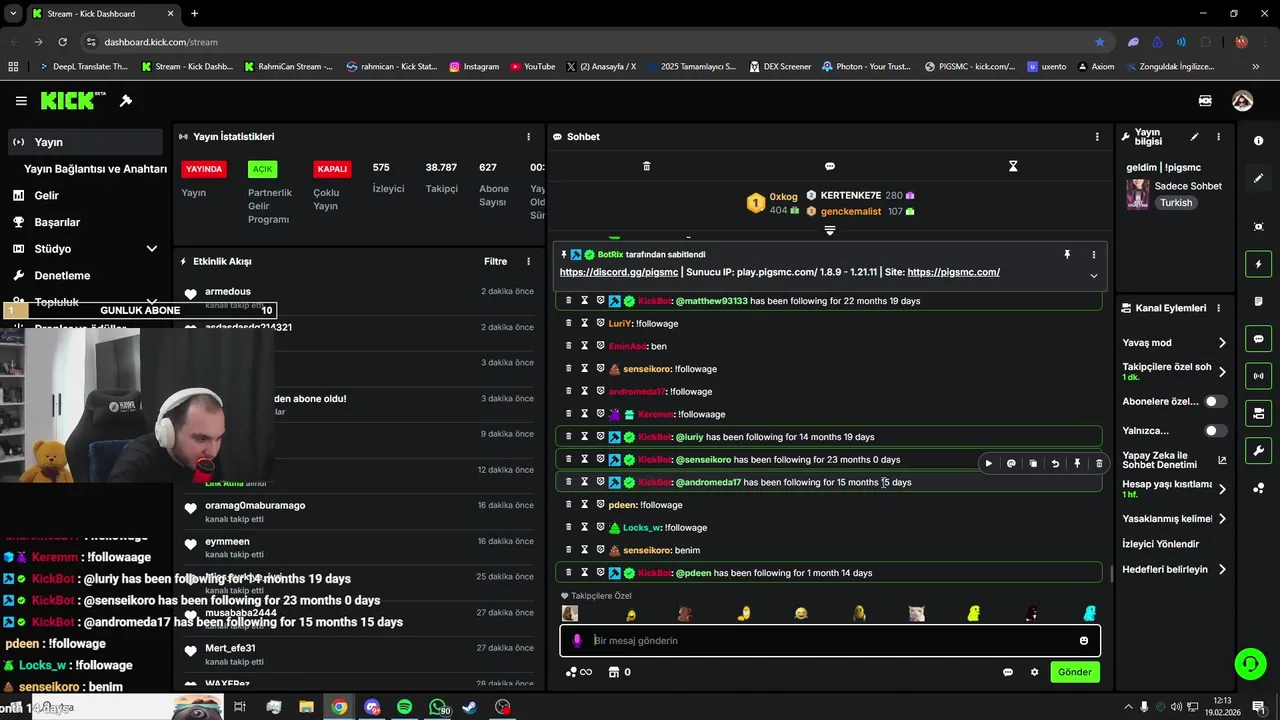
Task: Delete message via hover toolbar trash icon
Action: pyautogui.click(x=1099, y=464)
